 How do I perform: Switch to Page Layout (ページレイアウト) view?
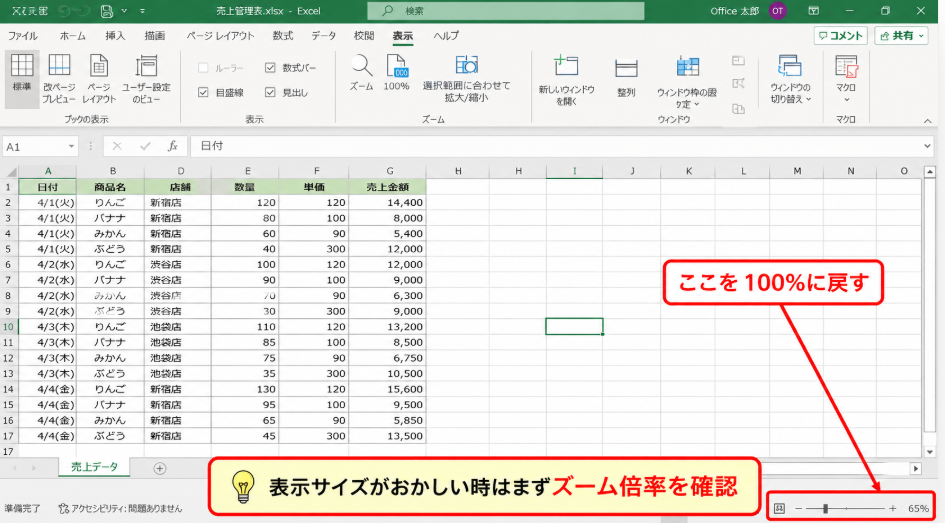click(99, 78)
